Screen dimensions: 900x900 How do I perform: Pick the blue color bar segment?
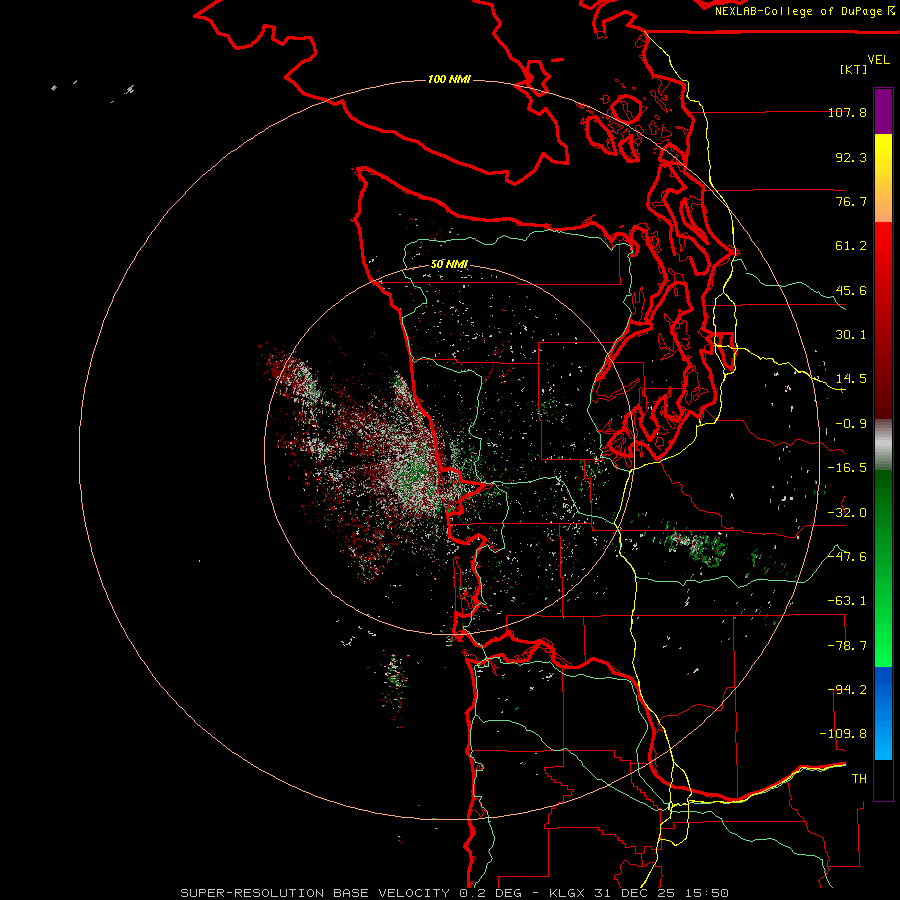click(883, 713)
